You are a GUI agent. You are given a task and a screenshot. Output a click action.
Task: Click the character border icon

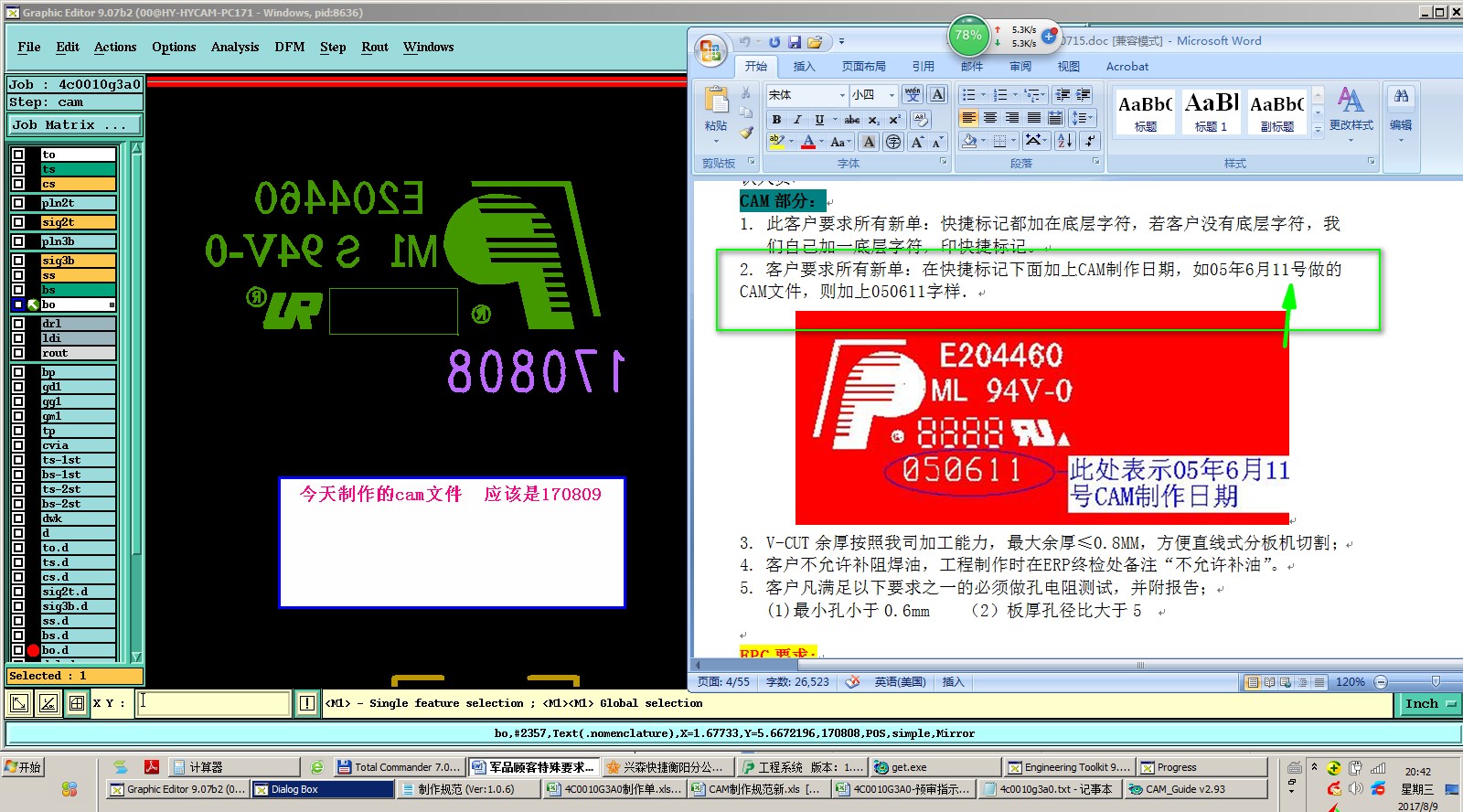click(x=937, y=95)
